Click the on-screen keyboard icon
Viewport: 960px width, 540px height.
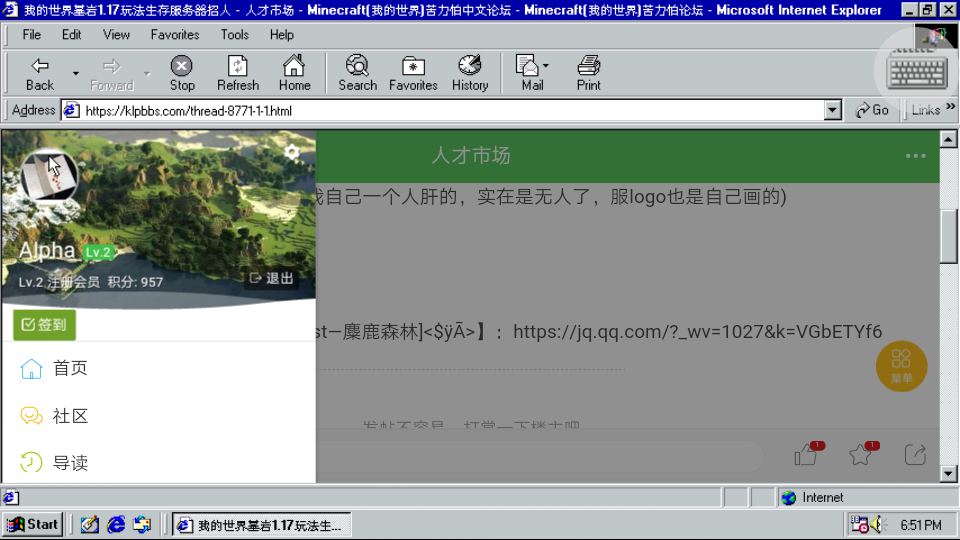tap(918, 72)
